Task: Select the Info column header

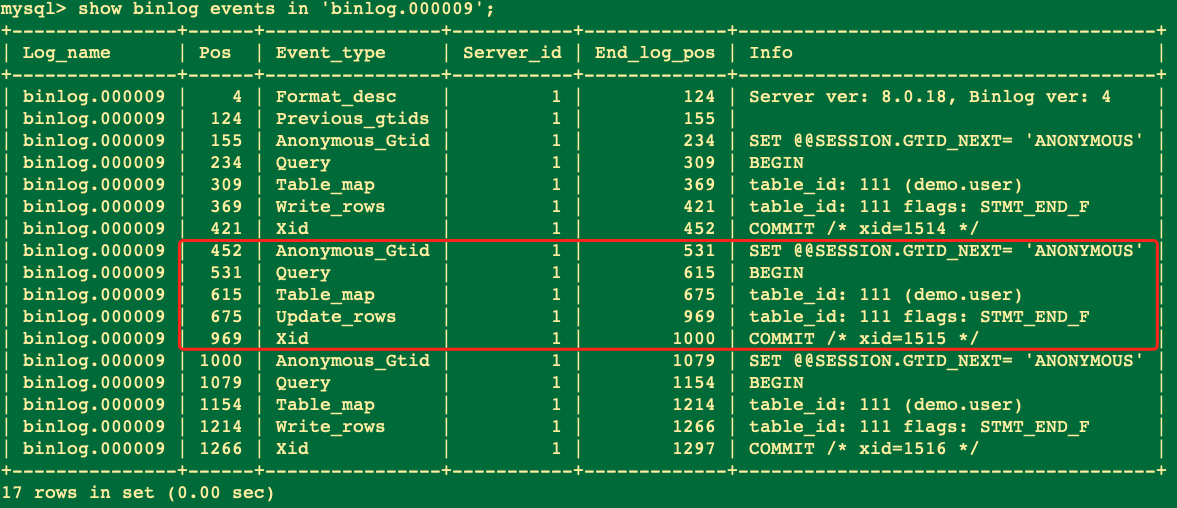Action: coord(771,53)
